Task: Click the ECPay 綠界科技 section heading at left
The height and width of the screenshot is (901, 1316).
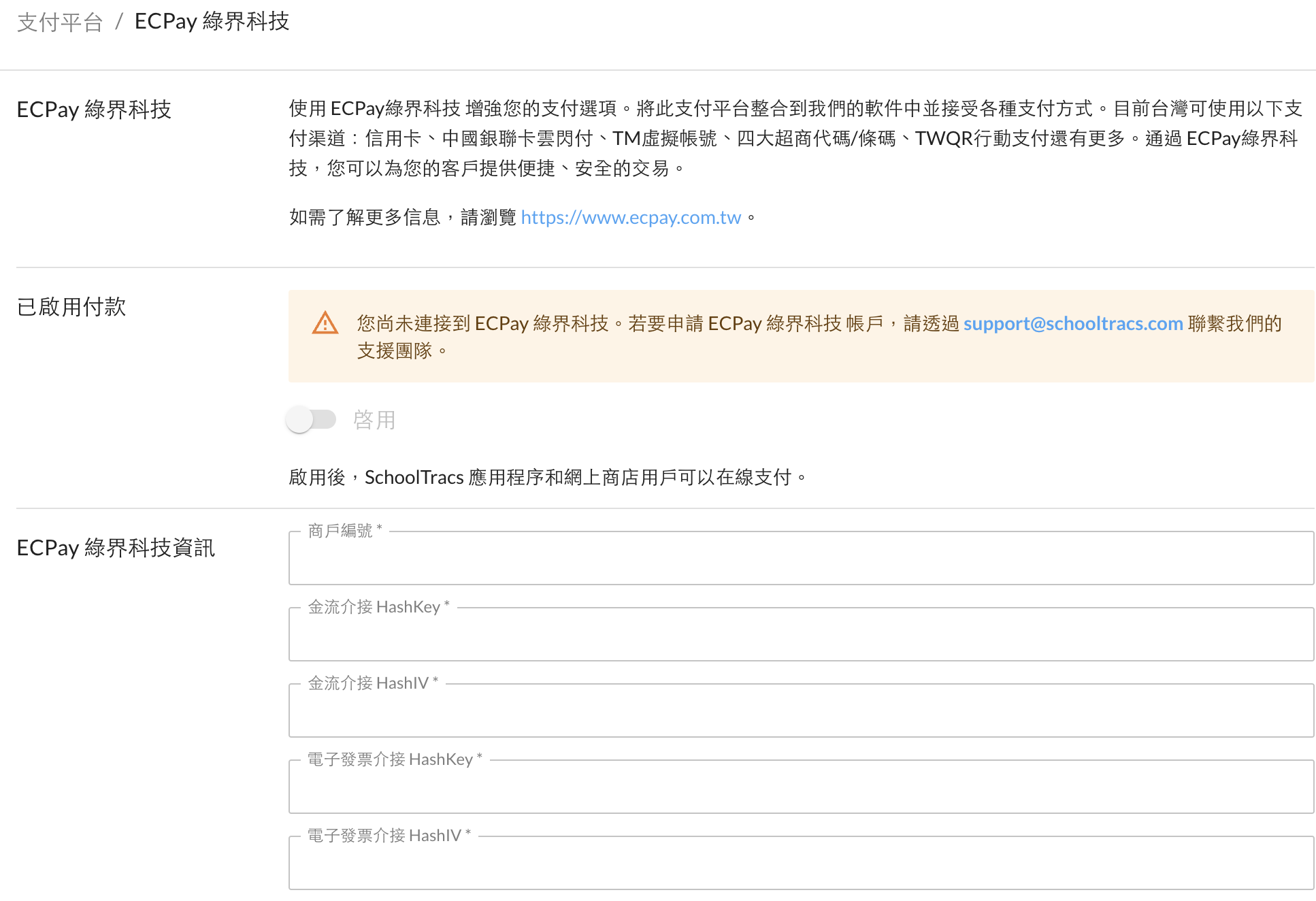Action: tap(94, 110)
